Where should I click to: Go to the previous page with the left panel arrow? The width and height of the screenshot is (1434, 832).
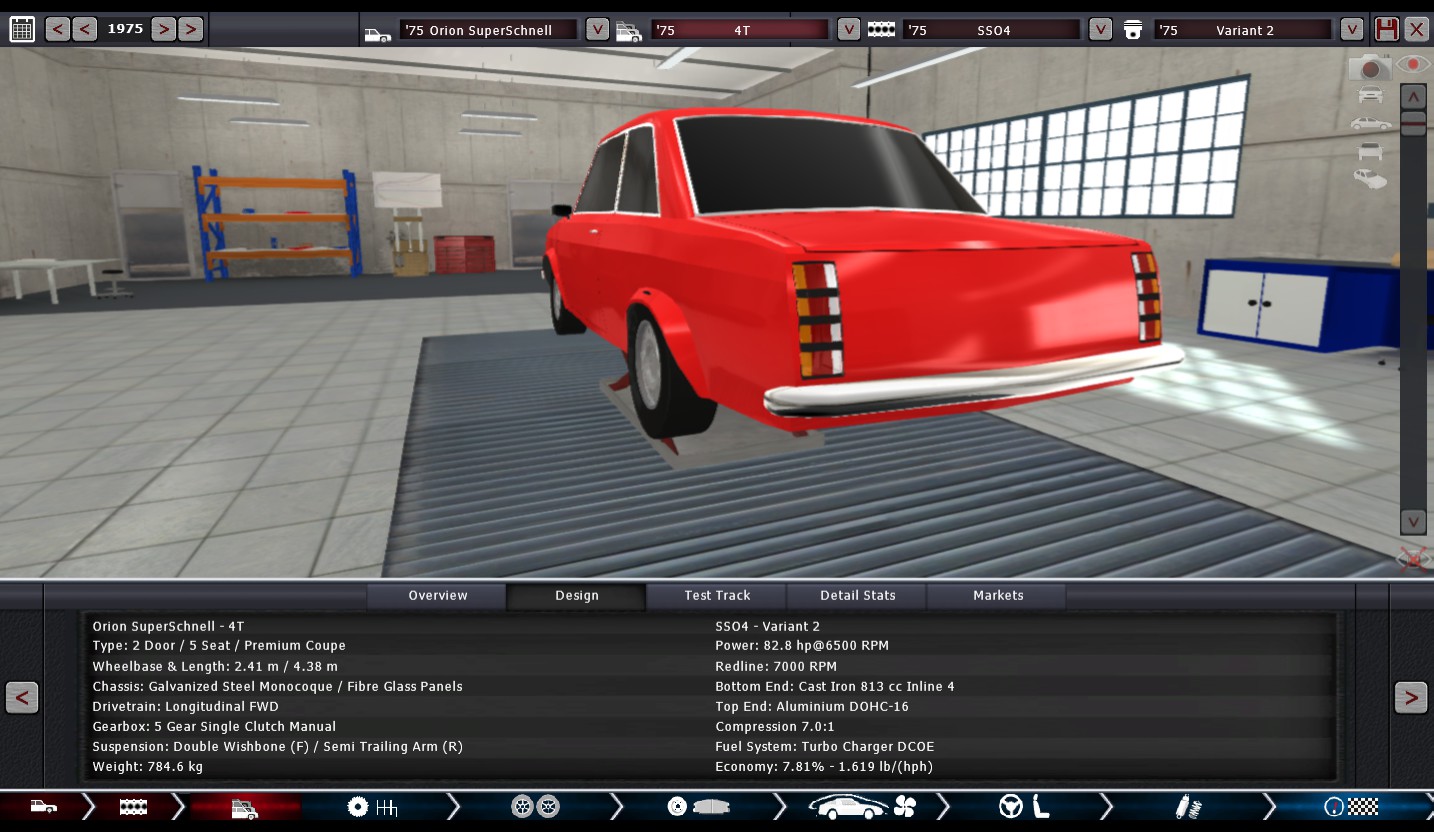click(x=22, y=697)
